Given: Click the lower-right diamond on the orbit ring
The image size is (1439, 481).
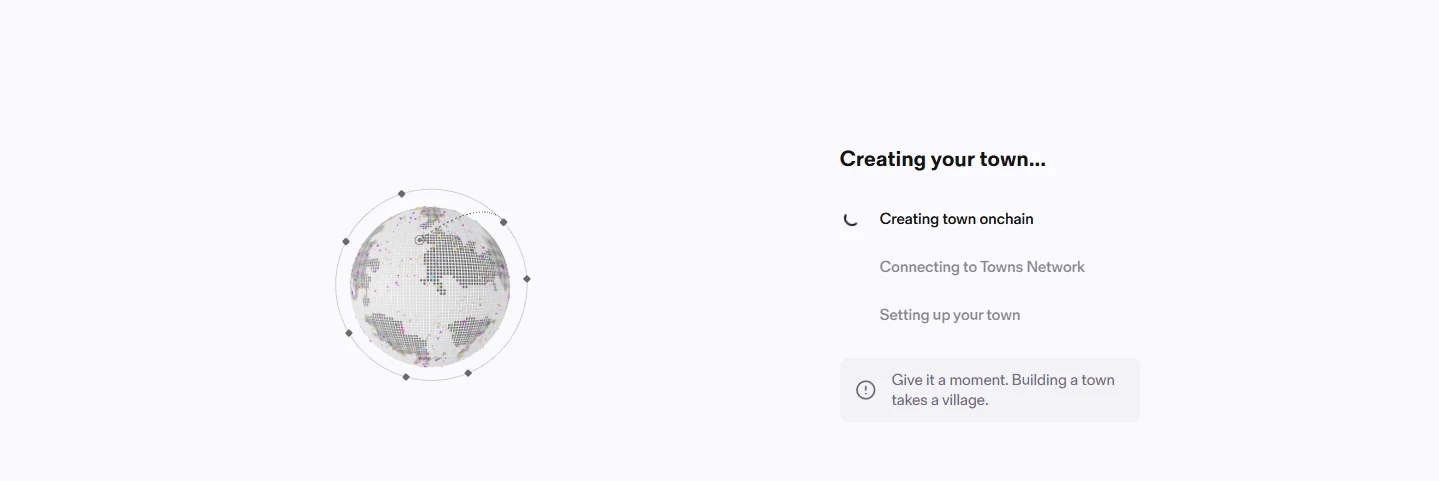Looking at the screenshot, I should pyautogui.click(x=468, y=373).
